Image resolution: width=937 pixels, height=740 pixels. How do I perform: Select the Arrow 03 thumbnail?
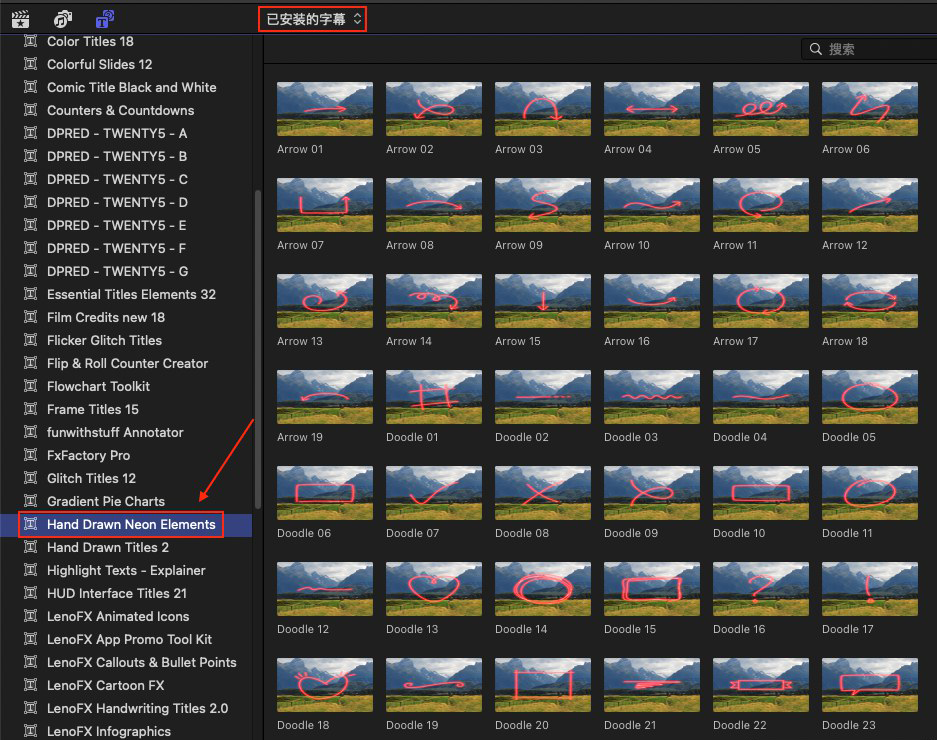click(x=543, y=109)
